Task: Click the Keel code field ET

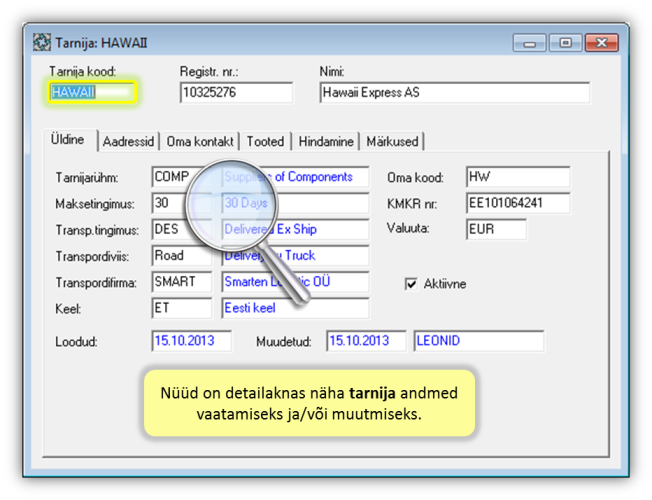Action: point(181,308)
